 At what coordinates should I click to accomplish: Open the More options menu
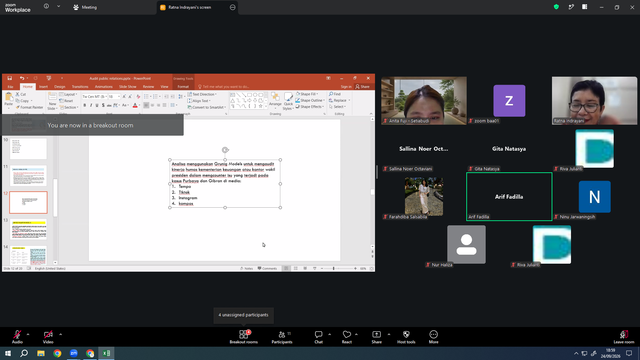coord(433,337)
